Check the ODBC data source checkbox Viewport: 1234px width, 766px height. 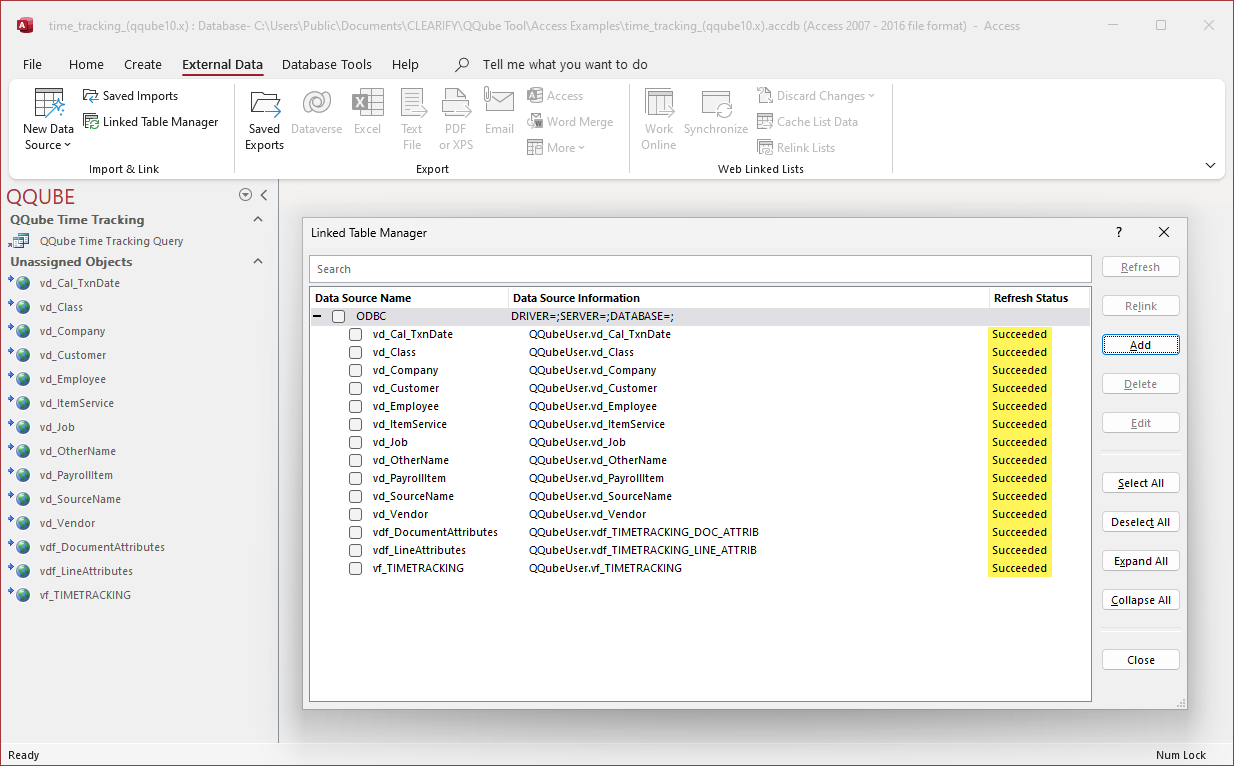point(339,316)
